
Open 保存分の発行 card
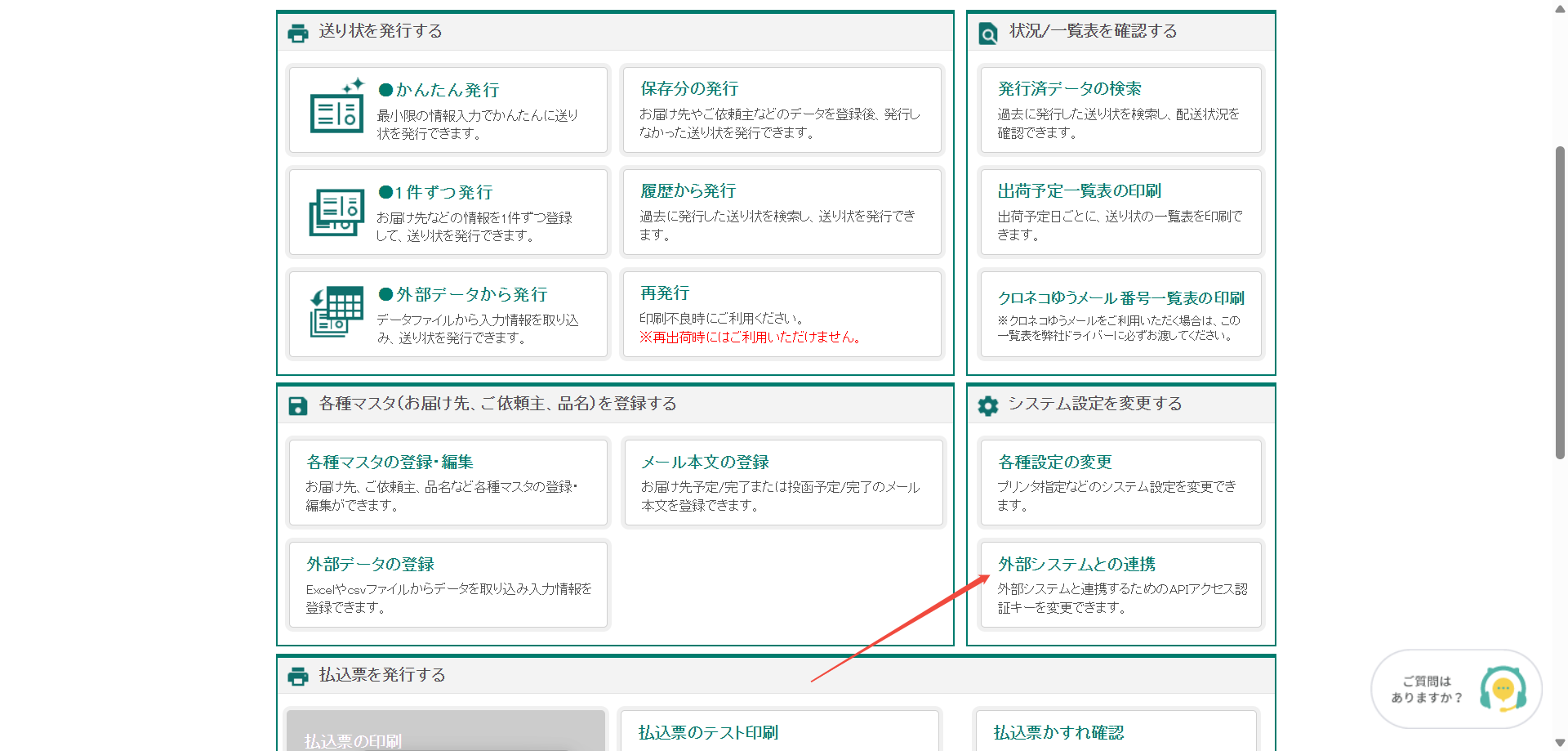[782, 110]
